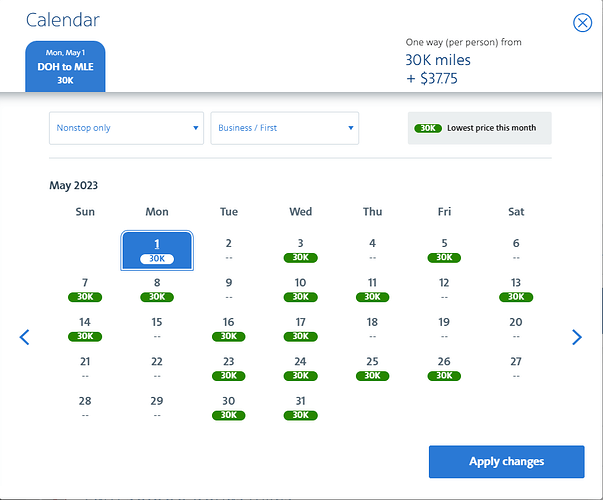Screen dimensions: 603x500
Task: Choose May 5 on the calendar
Action: click(444, 250)
